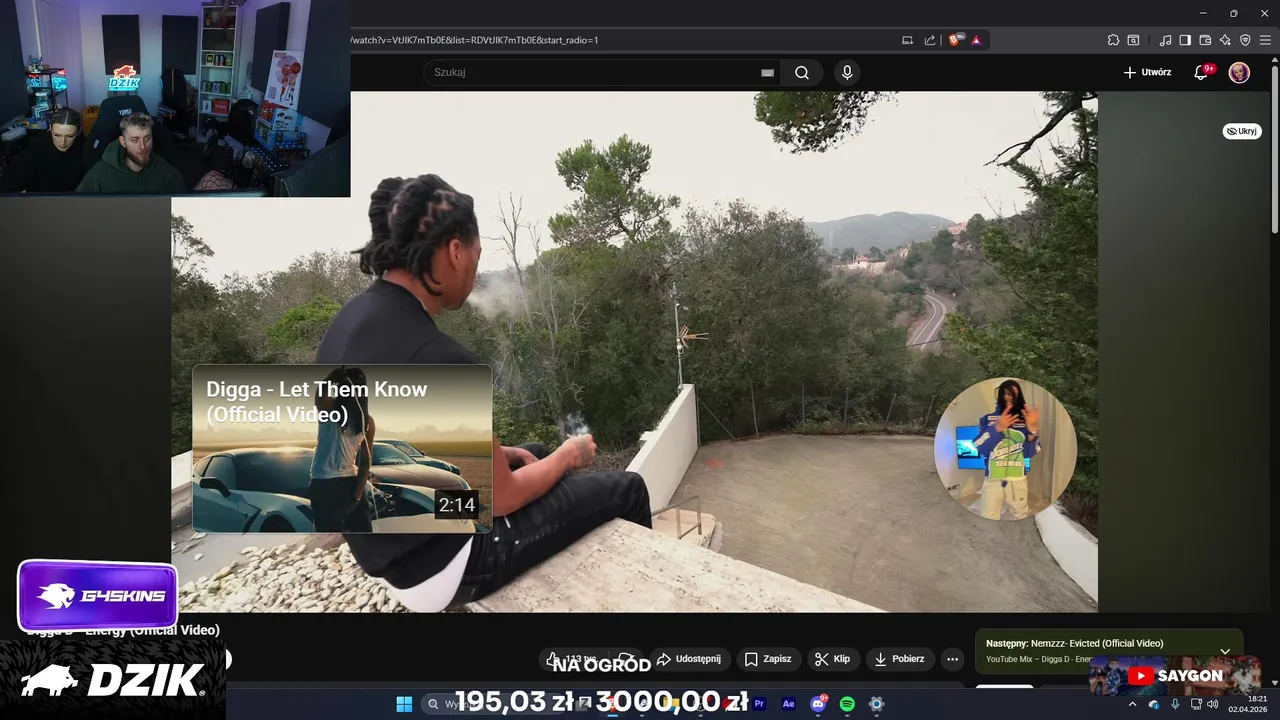Click the Utwórz create button
The height and width of the screenshot is (720, 1280).
pos(1147,73)
